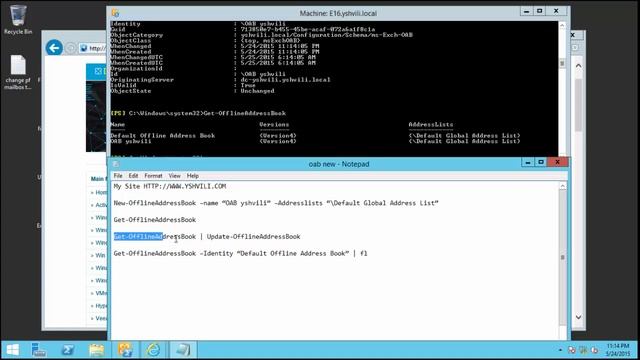
Task: Open Server Manager from the taskbar
Action: click(39, 350)
